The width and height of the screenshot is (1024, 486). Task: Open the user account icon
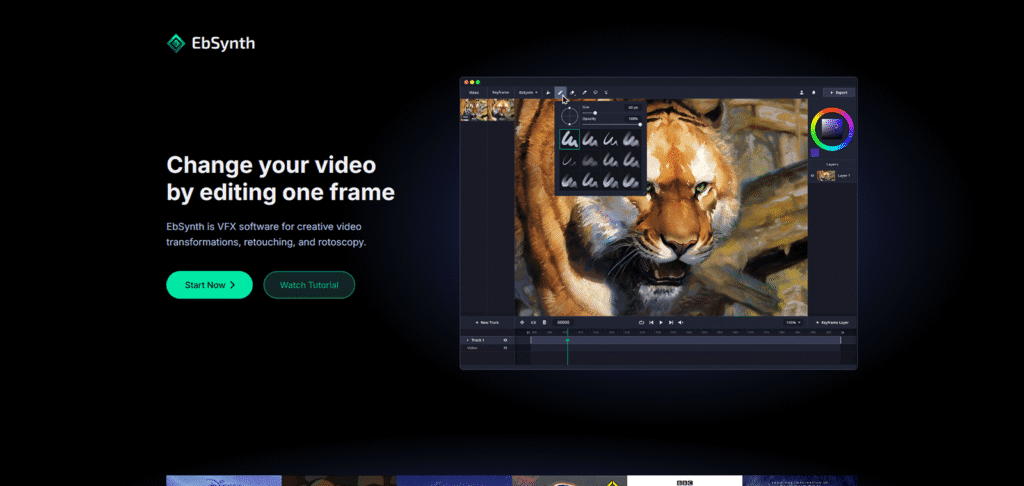point(801,93)
